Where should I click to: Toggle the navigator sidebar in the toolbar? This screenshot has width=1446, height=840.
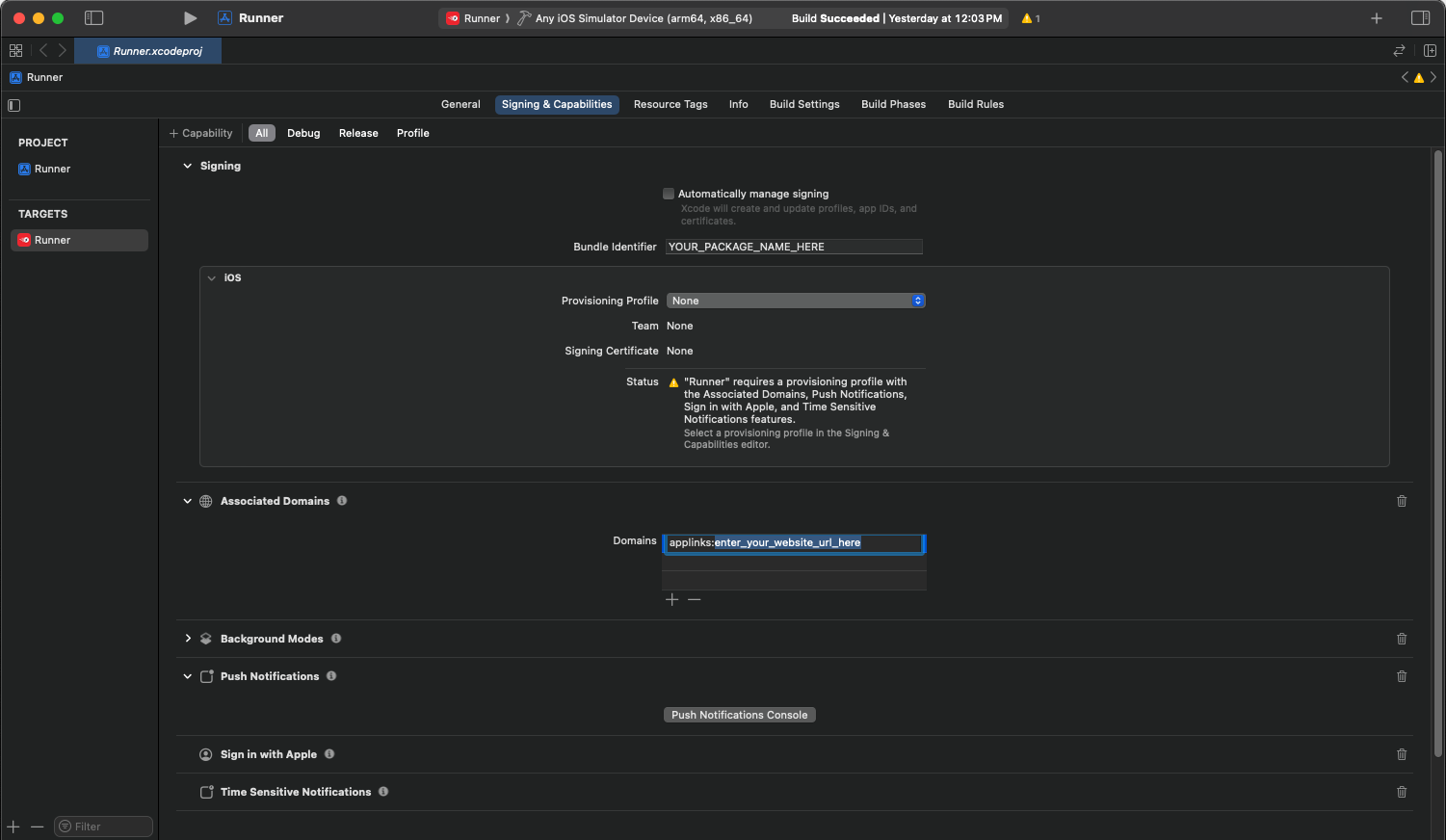click(93, 18)
